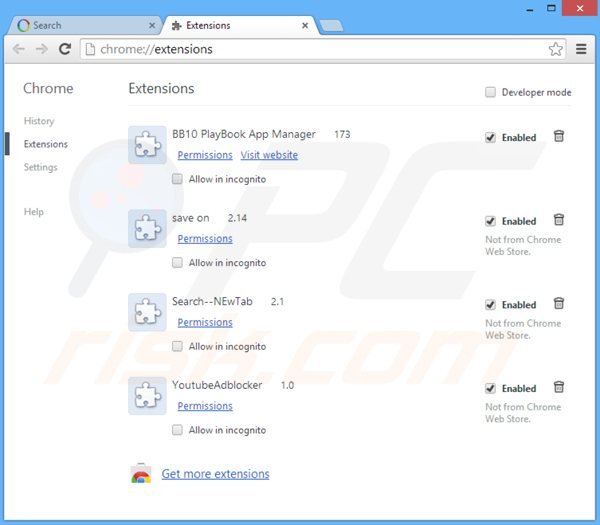This screenshot has height=525, width=600.
Task: Click the YoutubeAdblocker puzzle piece icon
Action: [x=147, y=396]
